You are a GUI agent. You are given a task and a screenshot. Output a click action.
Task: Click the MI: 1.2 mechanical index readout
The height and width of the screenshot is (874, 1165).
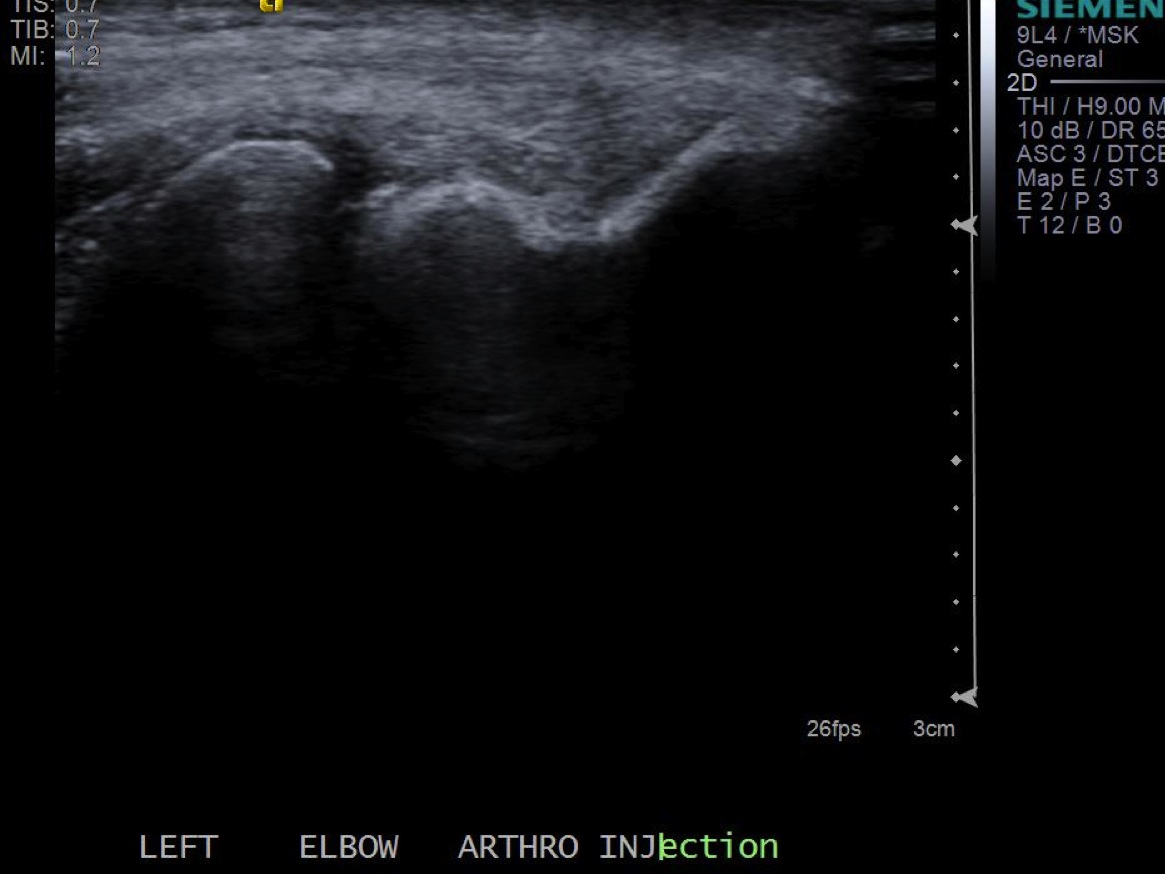pyautogui.click(x=55, y=56)
